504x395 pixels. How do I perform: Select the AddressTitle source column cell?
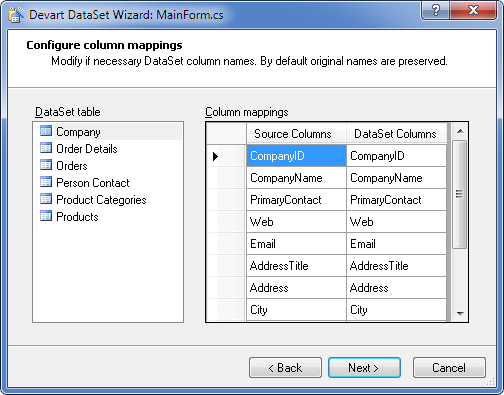[x=296, y=266]
